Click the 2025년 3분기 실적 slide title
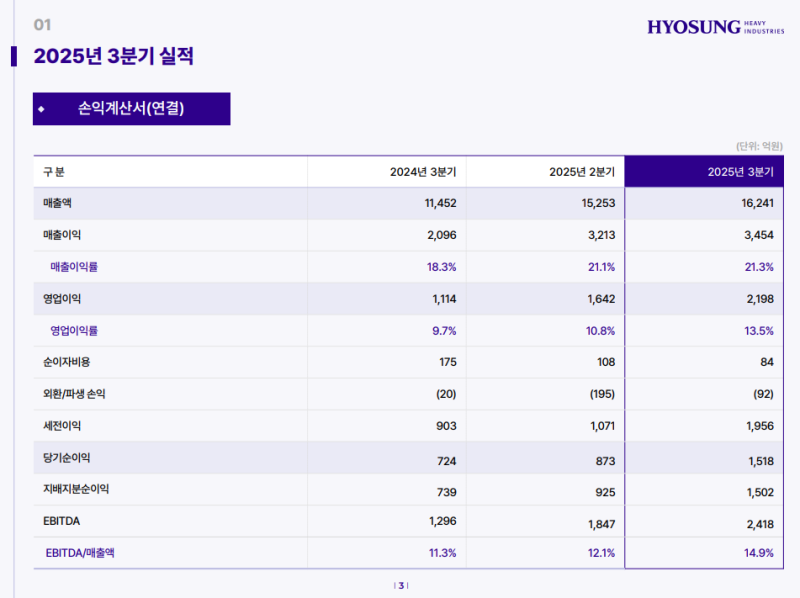This screenshot has height=598, width=800. pos(113,56)
